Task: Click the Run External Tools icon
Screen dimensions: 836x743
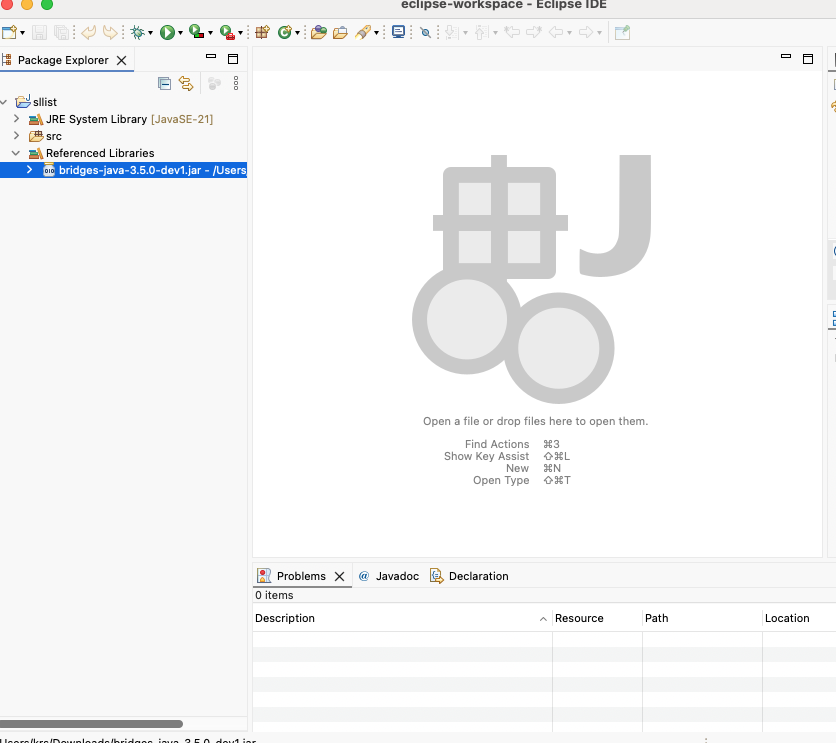Action: (x=227, y=33)
